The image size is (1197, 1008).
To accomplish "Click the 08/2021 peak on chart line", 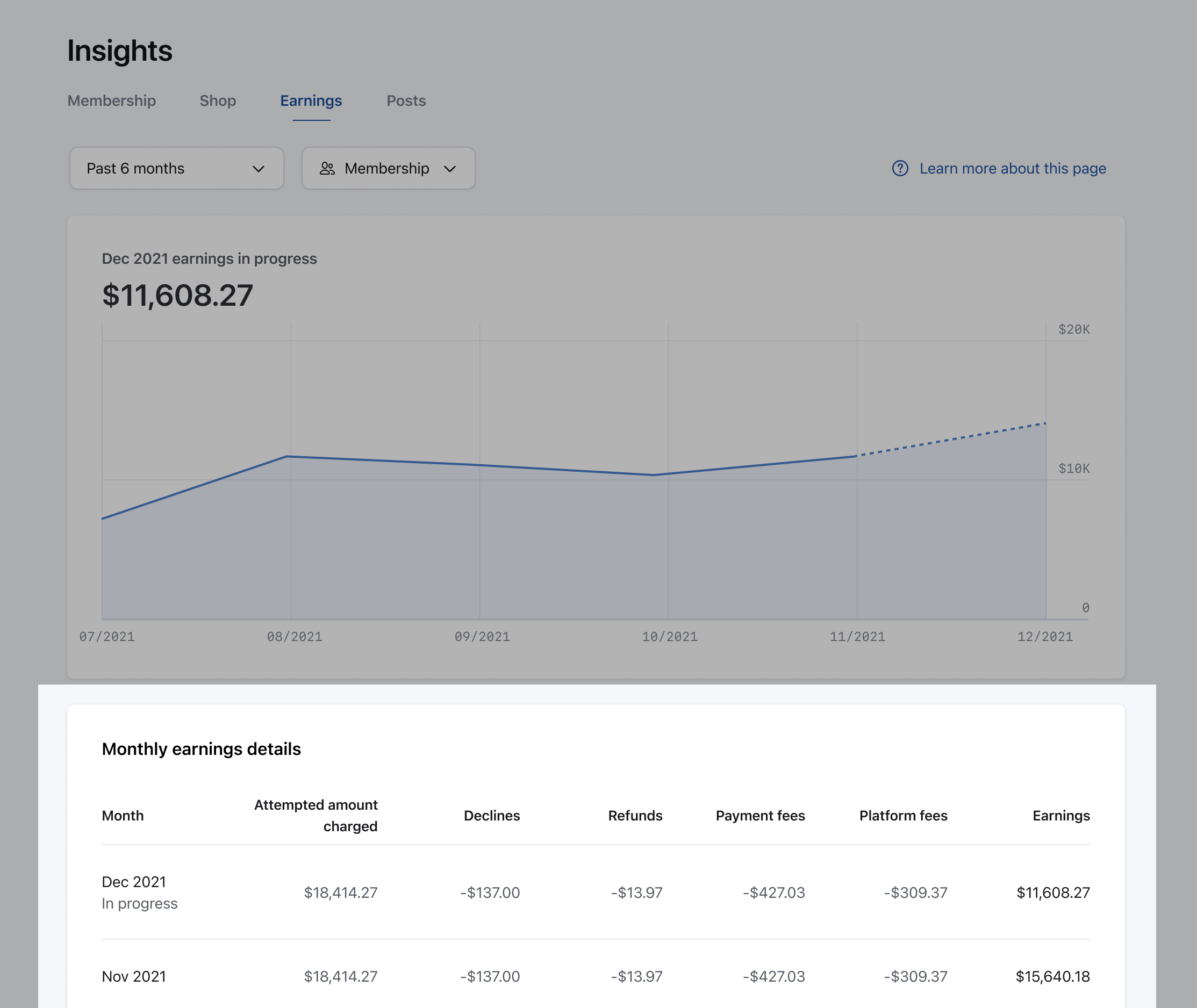I will [287, 457].
